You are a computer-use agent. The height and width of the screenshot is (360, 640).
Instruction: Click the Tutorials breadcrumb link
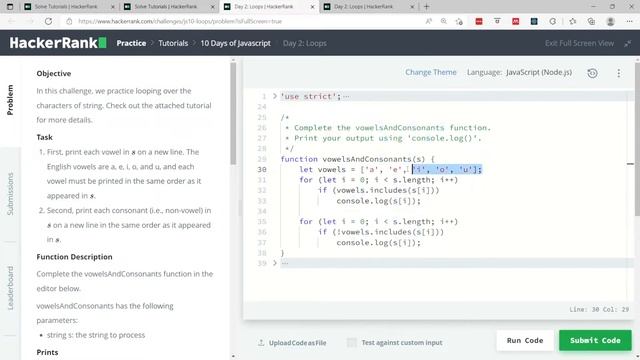(173, 43)
